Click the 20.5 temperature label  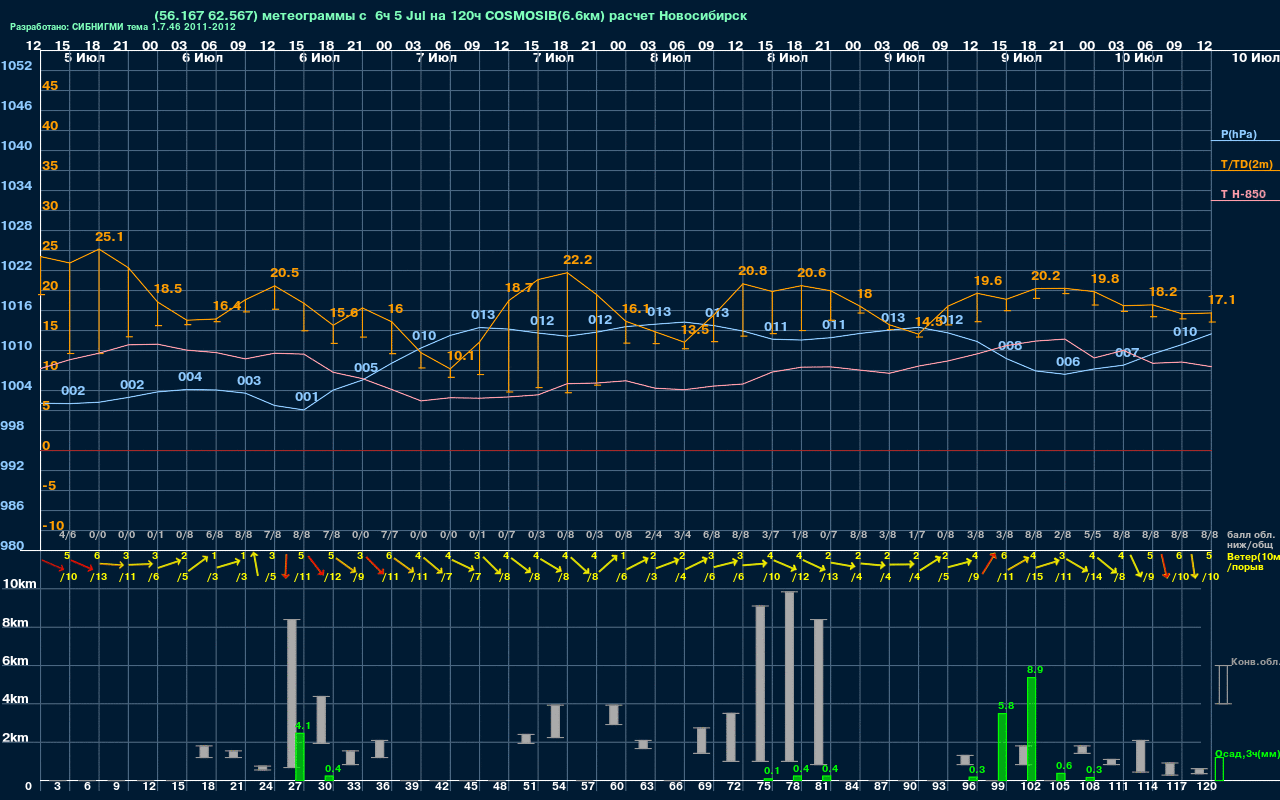tap(284, 272)
